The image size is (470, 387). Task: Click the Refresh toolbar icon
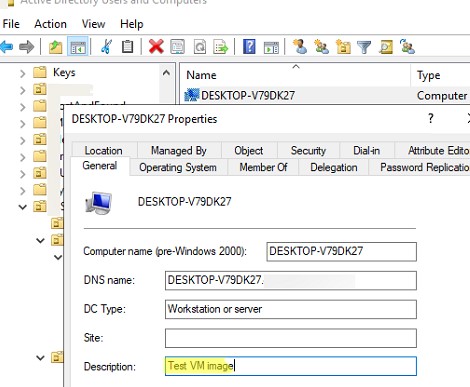(200, 47)
